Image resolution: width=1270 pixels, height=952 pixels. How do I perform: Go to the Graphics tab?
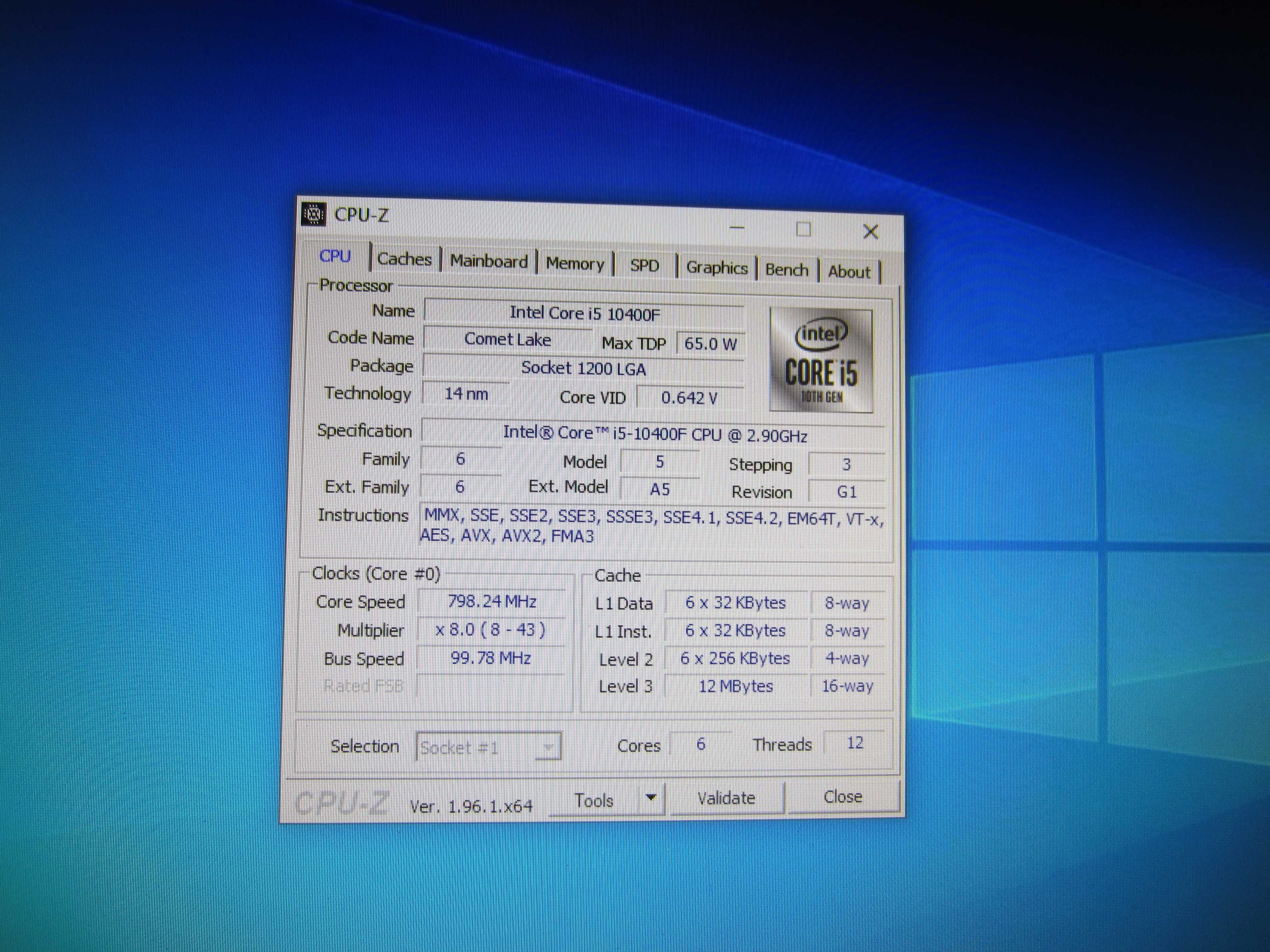[717, 268]
